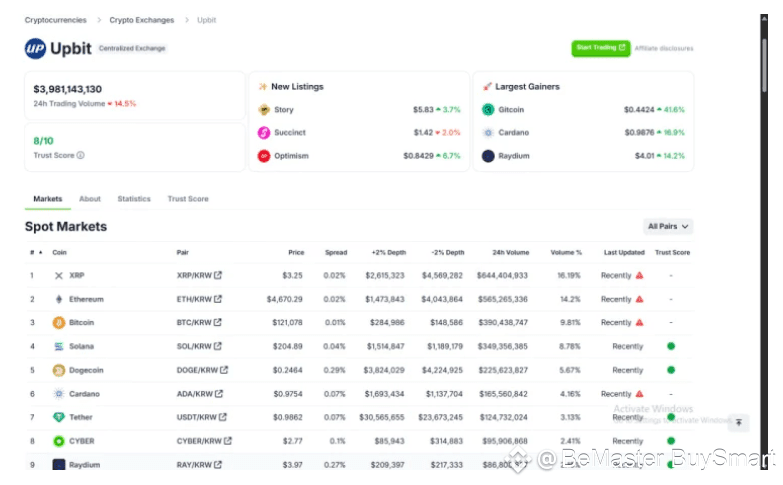Click the Spread column header
Image resolution: width=783 pixels, height=485 pixels.
[336, 252]
